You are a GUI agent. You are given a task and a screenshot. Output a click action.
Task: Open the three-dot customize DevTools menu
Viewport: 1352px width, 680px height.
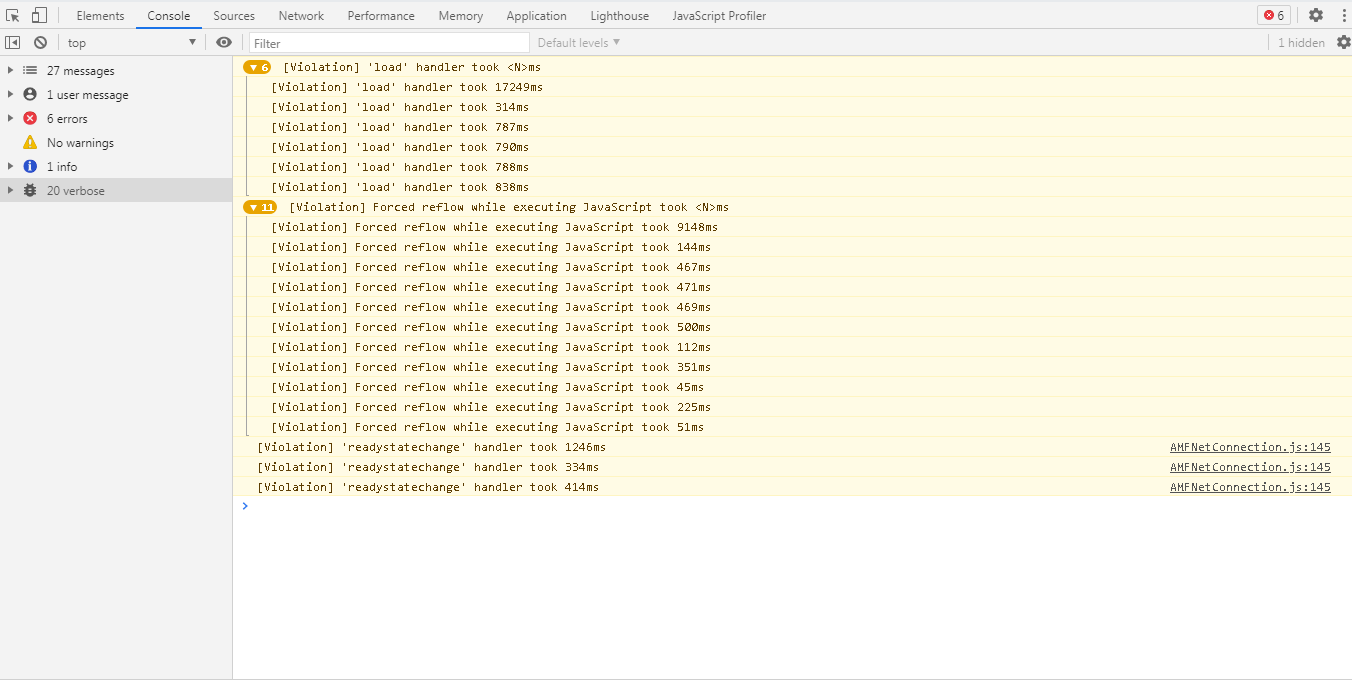click(1343, 15)
